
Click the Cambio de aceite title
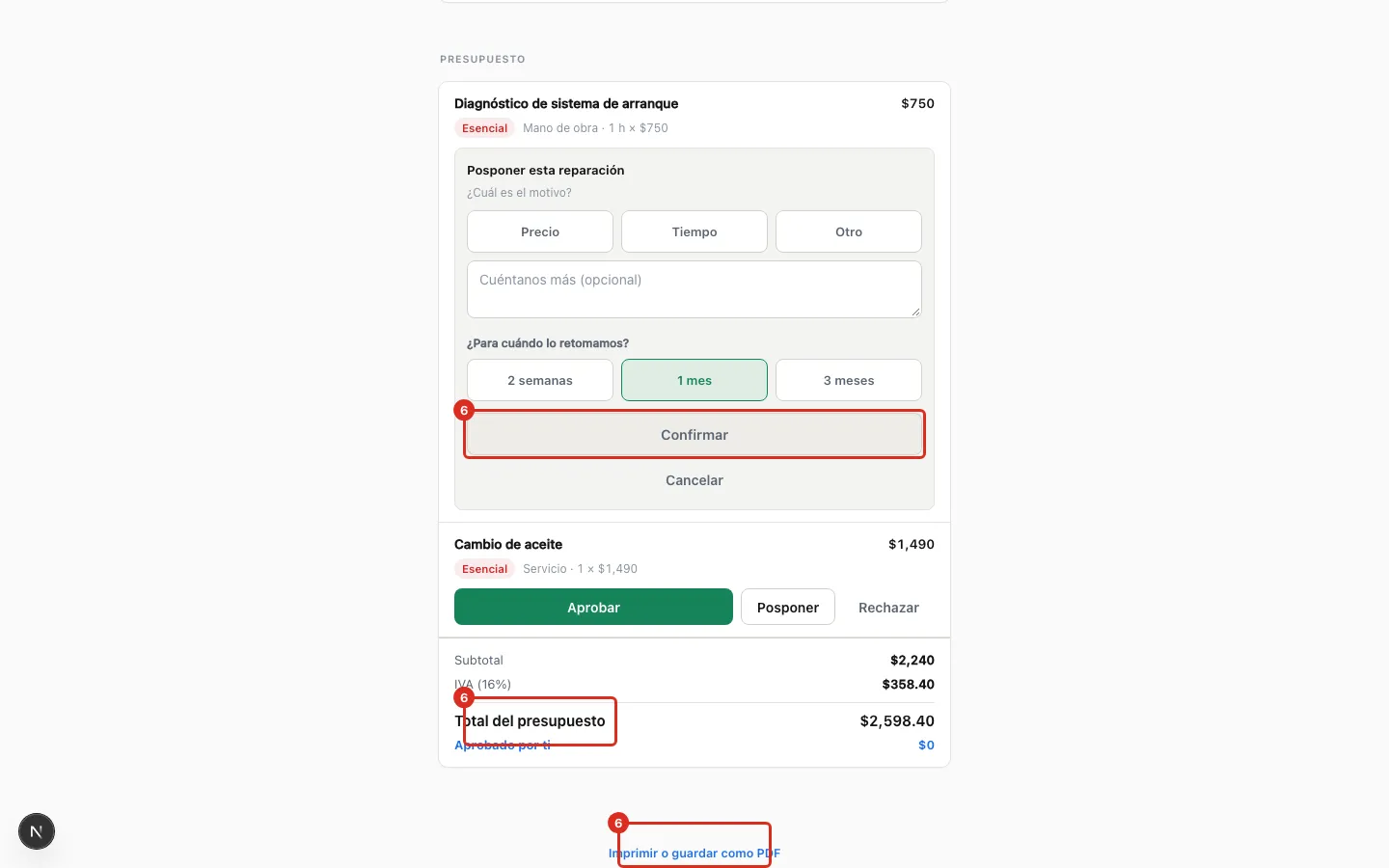point(508,544)
